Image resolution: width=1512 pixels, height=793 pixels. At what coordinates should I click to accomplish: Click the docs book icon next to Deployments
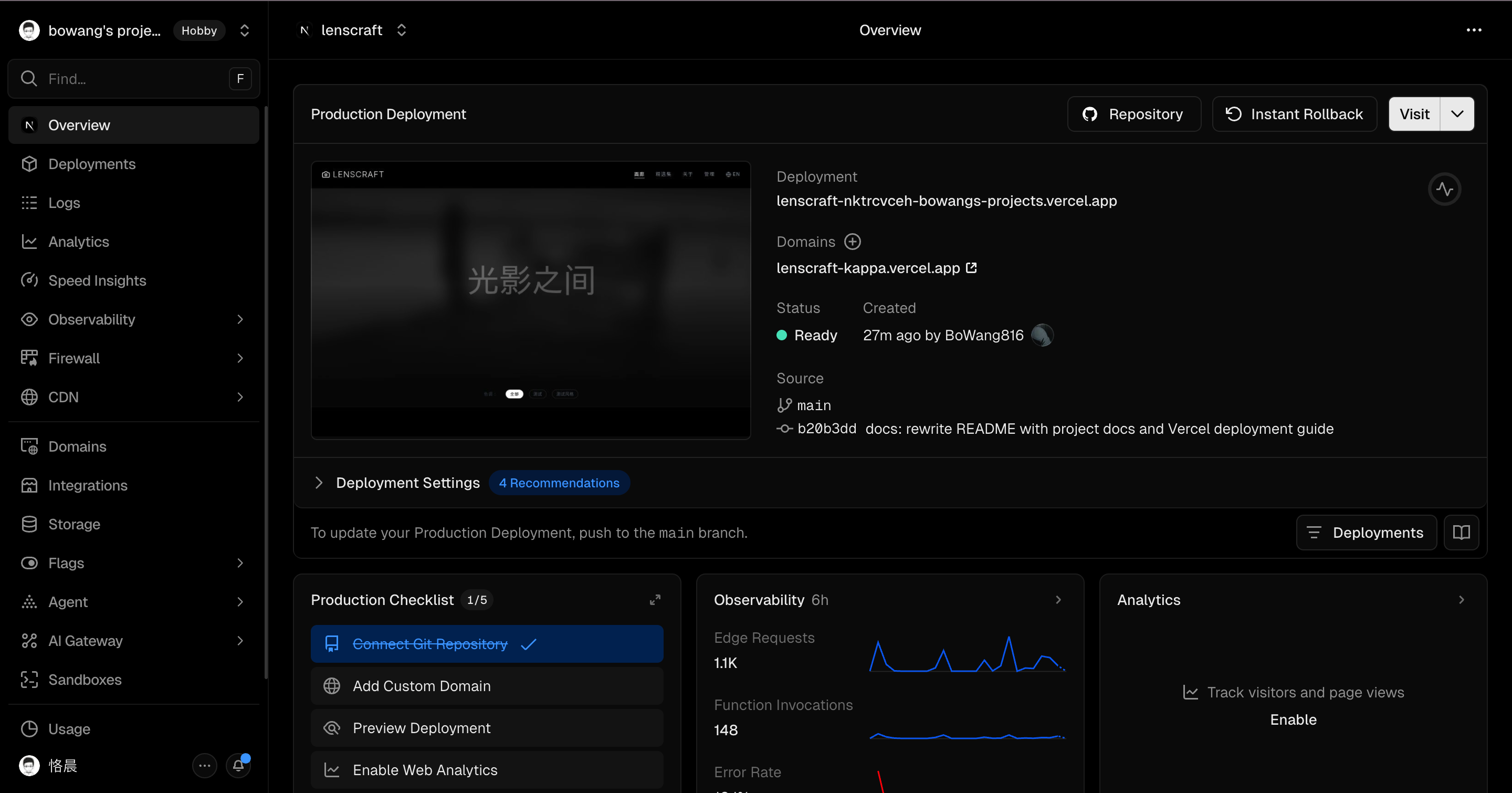pyautogui.click(x=1461, y=533)
